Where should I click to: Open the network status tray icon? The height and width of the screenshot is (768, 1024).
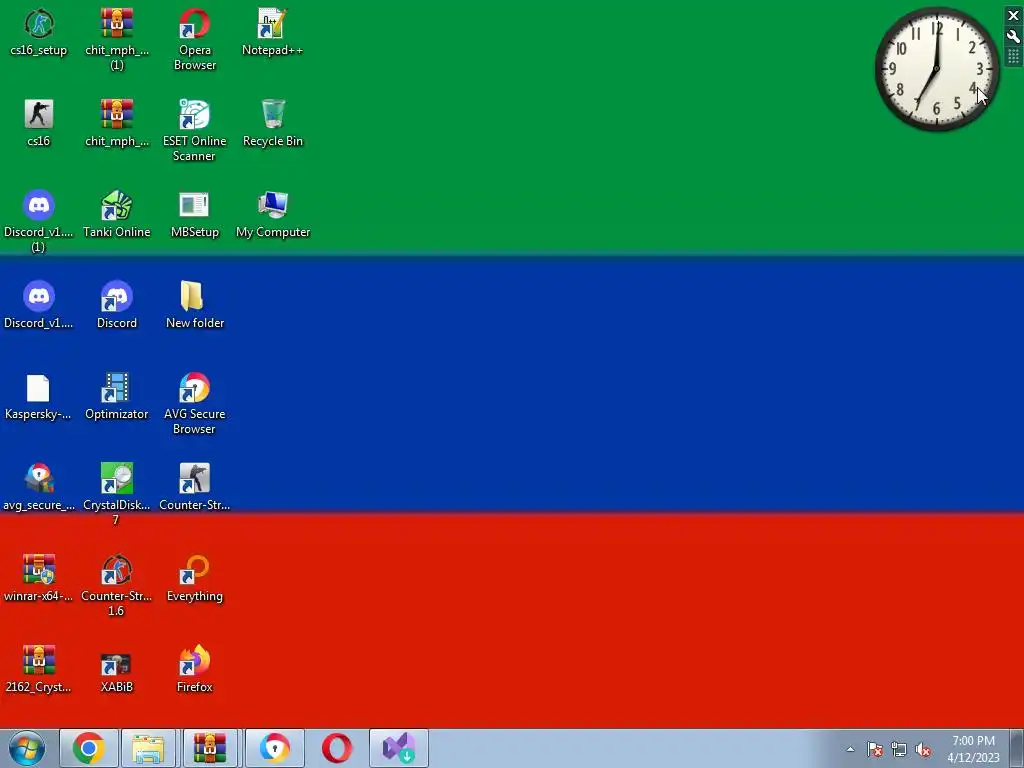pyautogui.click(x=899, y=749)
